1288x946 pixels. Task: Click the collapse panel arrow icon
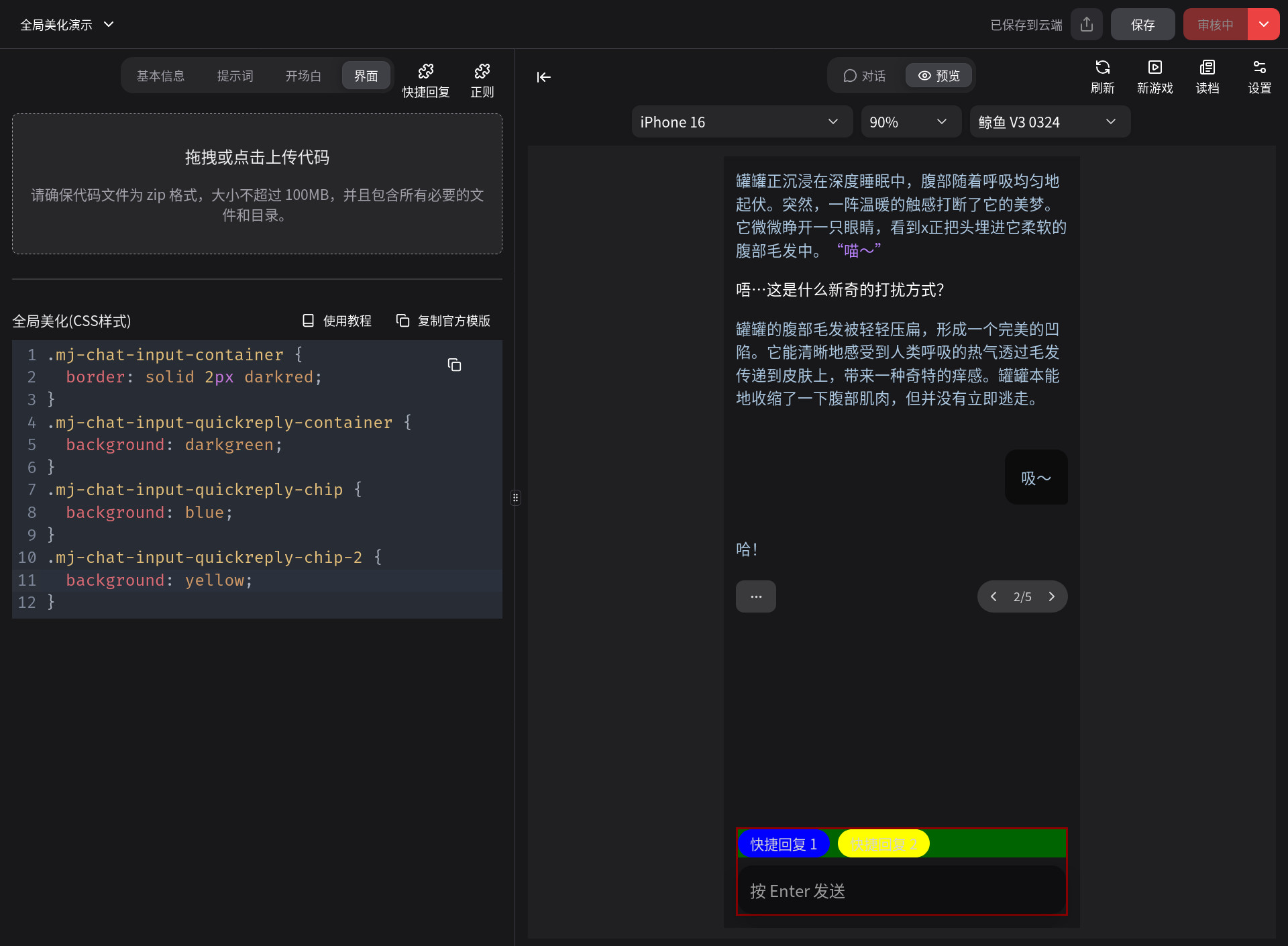pos(543,77)
